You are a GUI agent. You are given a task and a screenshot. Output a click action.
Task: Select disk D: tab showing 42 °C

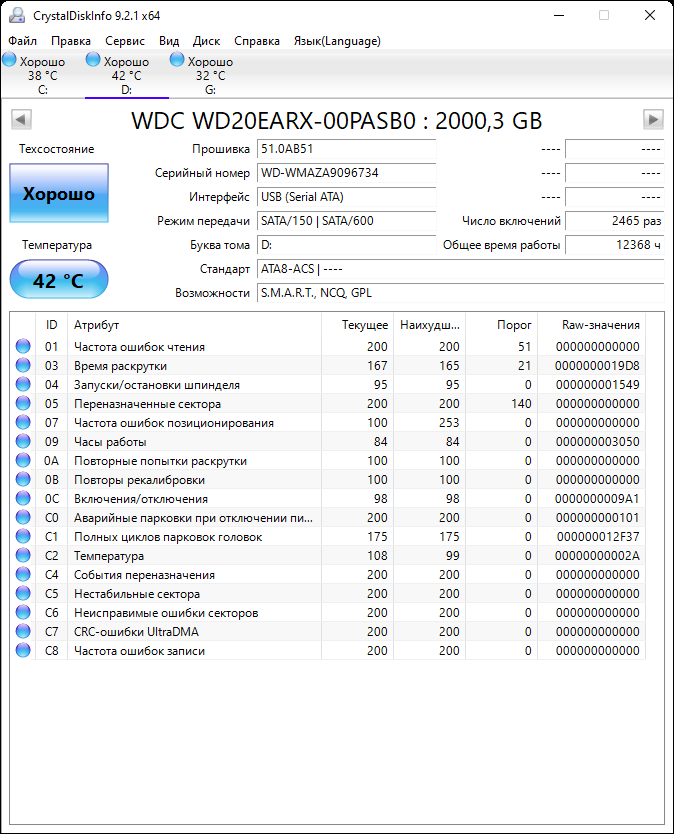[127, 74]
